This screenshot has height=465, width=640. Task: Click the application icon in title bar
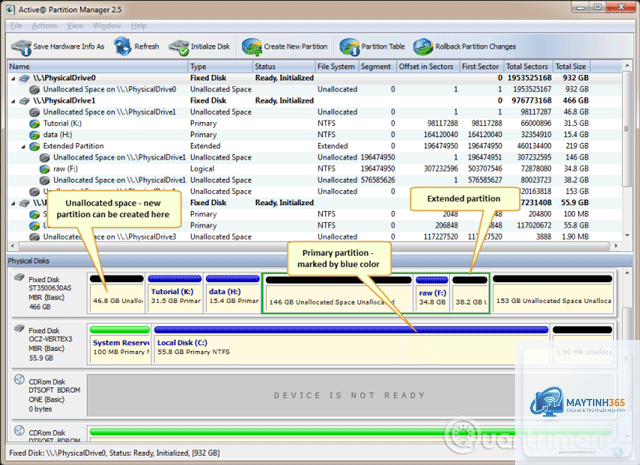11,9
